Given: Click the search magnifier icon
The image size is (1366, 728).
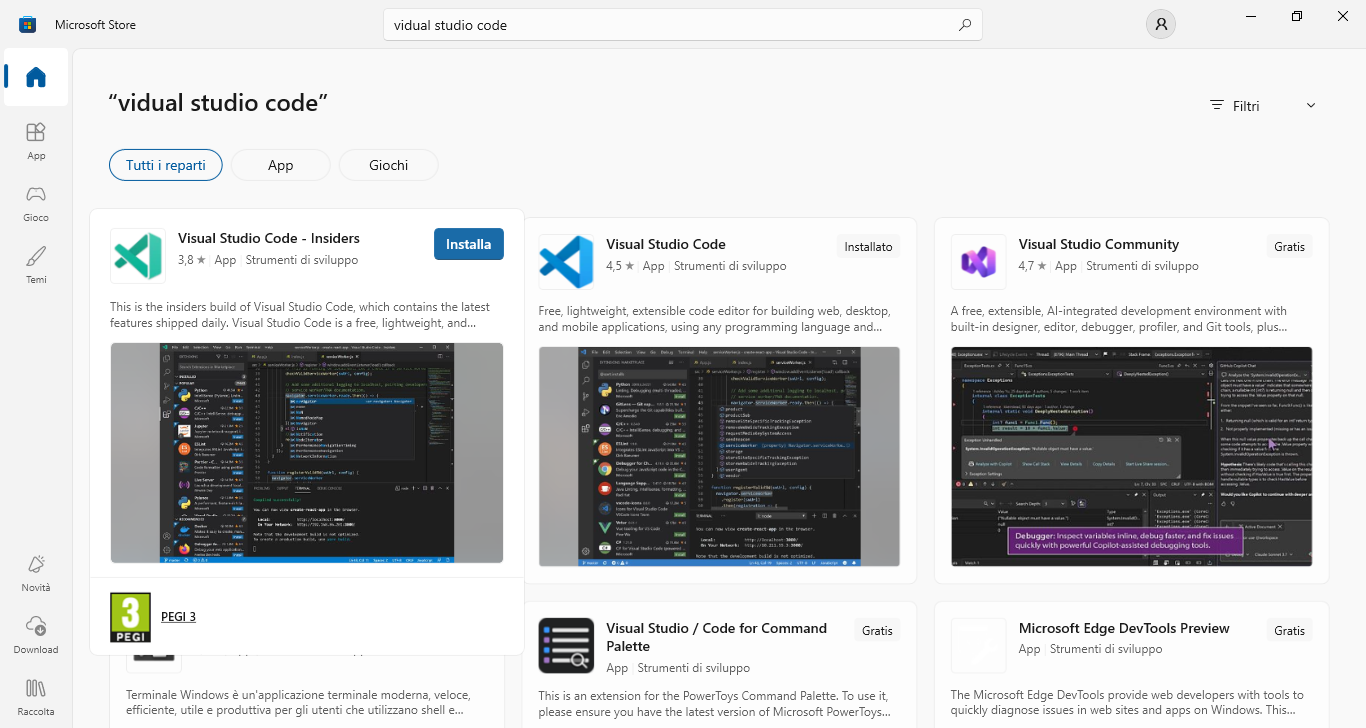Looking at the screenshot, I should tap(964, 25).
